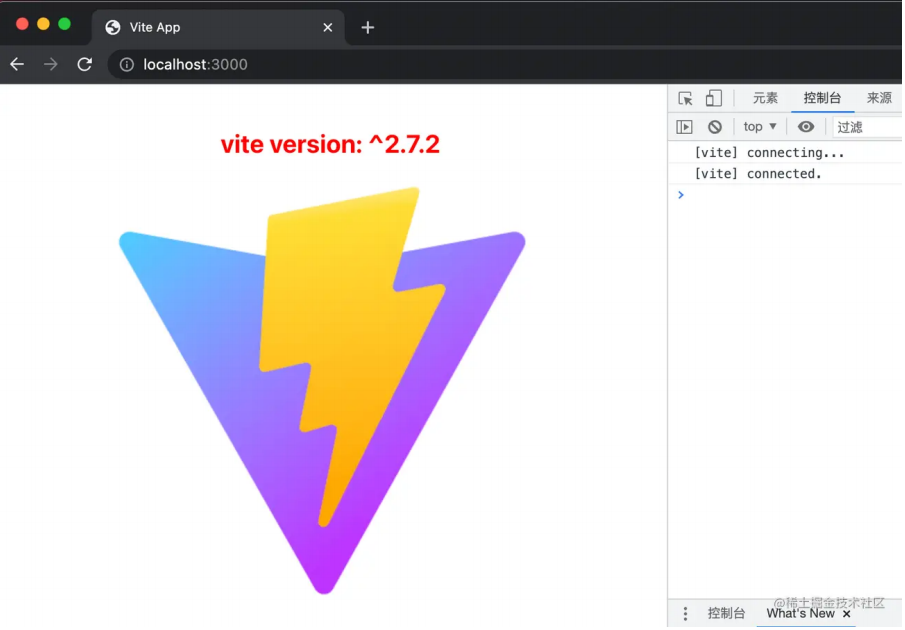Activate the inspect element picker icon
The image size is (905, 630).
685,98
